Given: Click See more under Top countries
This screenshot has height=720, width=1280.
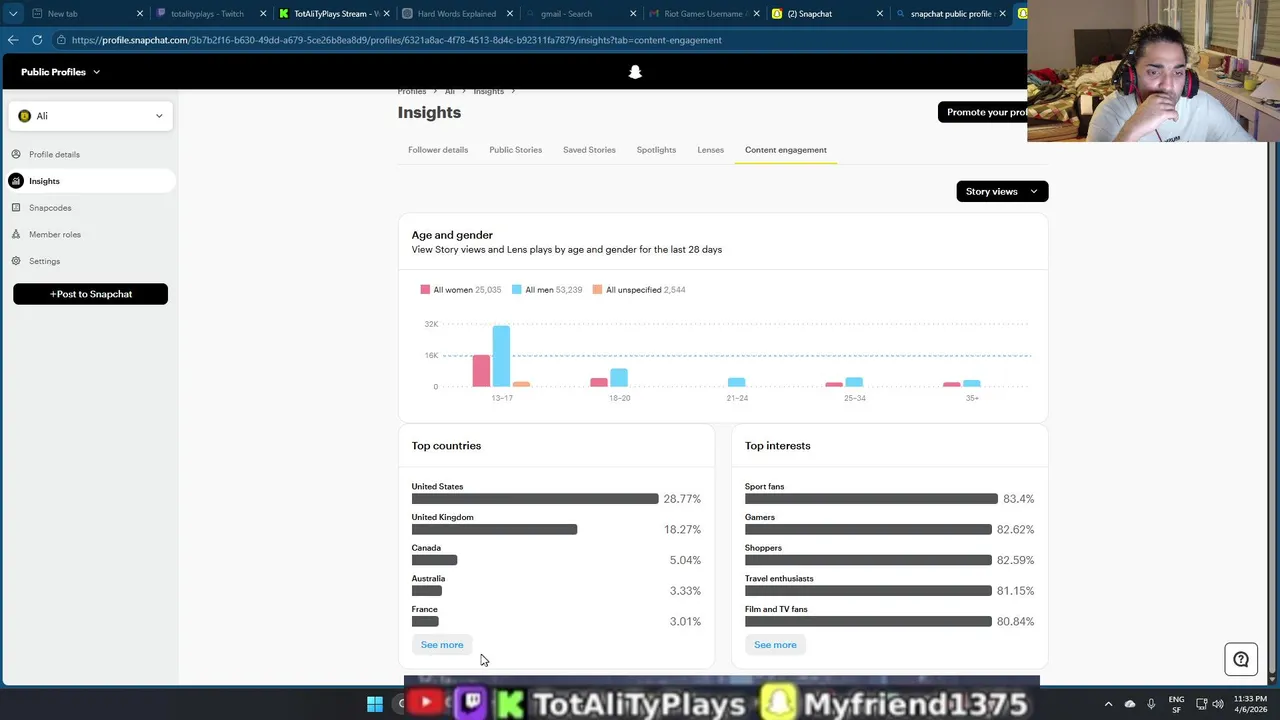Looking at the screenshot, I should click(x=442, y=645).
